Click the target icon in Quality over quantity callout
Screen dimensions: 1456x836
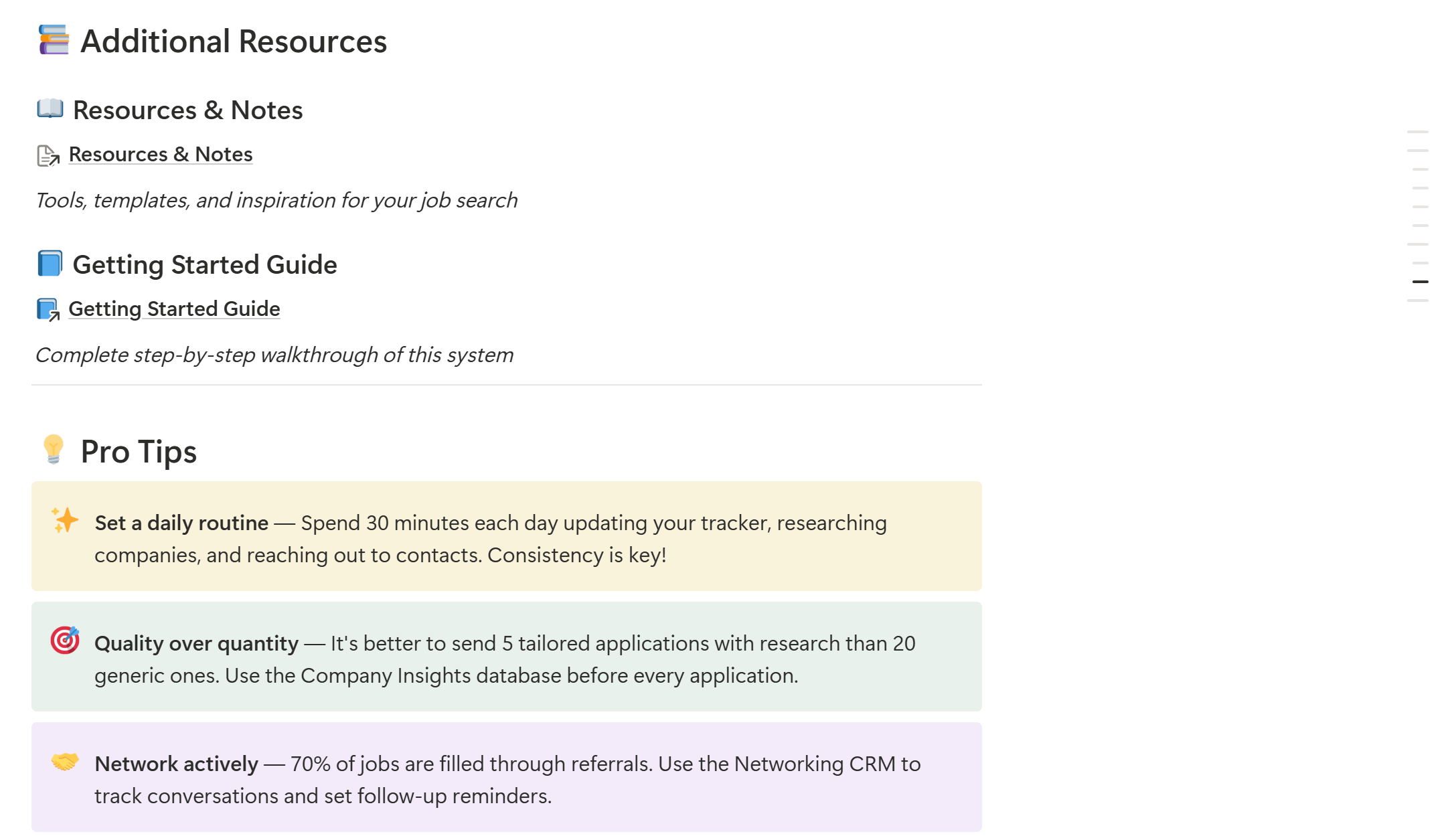pos(65,641)
